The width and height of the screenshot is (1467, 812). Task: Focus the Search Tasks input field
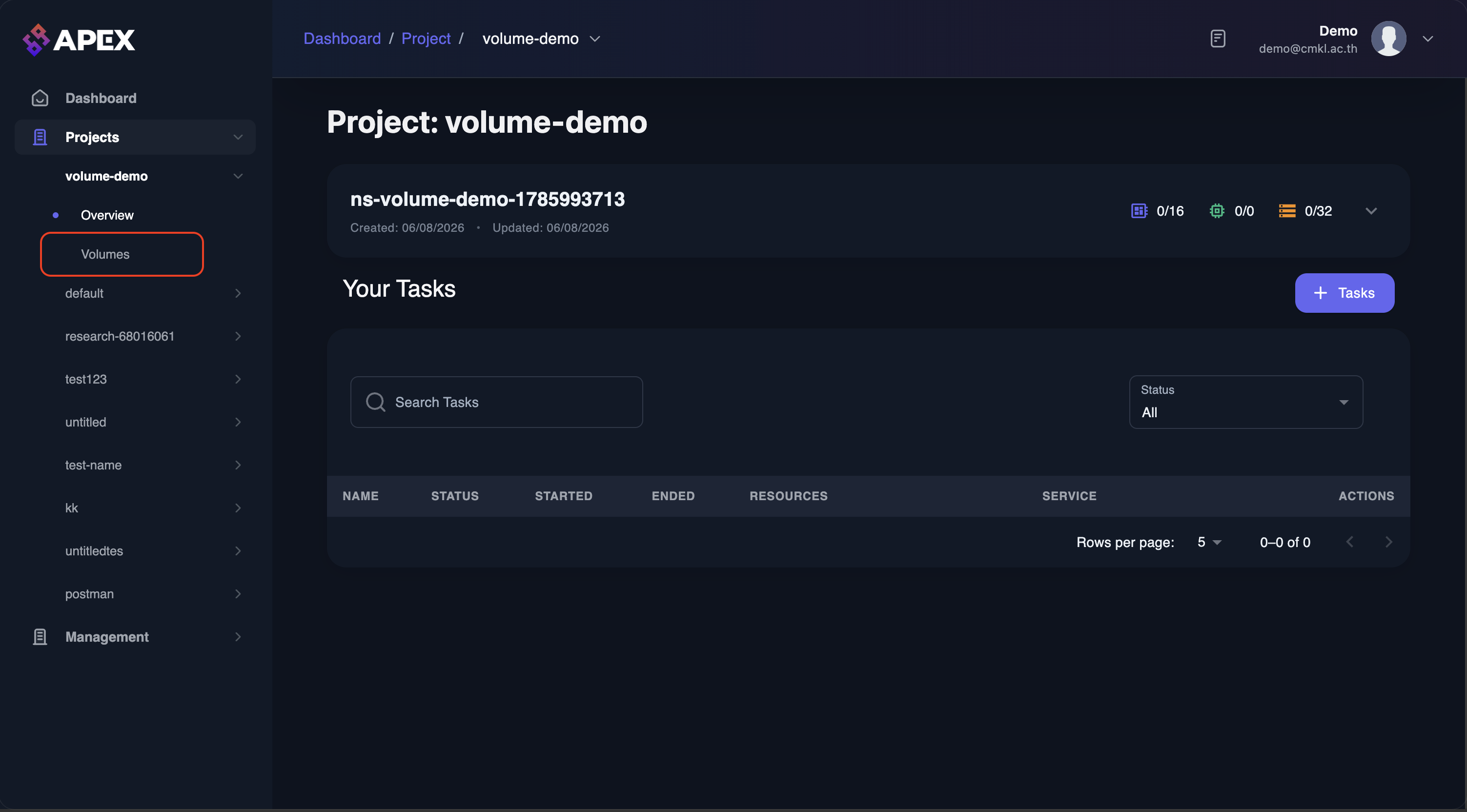[497, 402]
